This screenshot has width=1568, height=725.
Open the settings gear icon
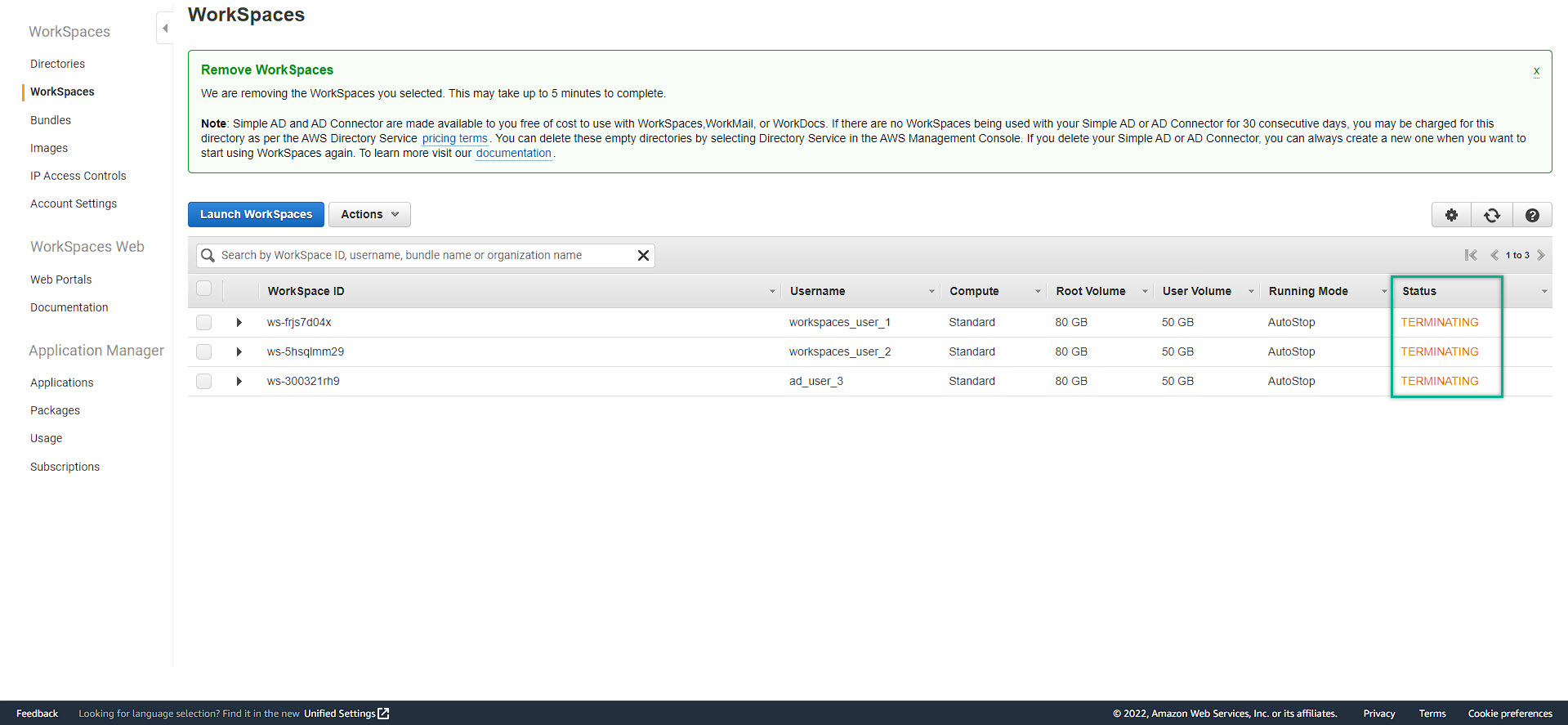1451,215
